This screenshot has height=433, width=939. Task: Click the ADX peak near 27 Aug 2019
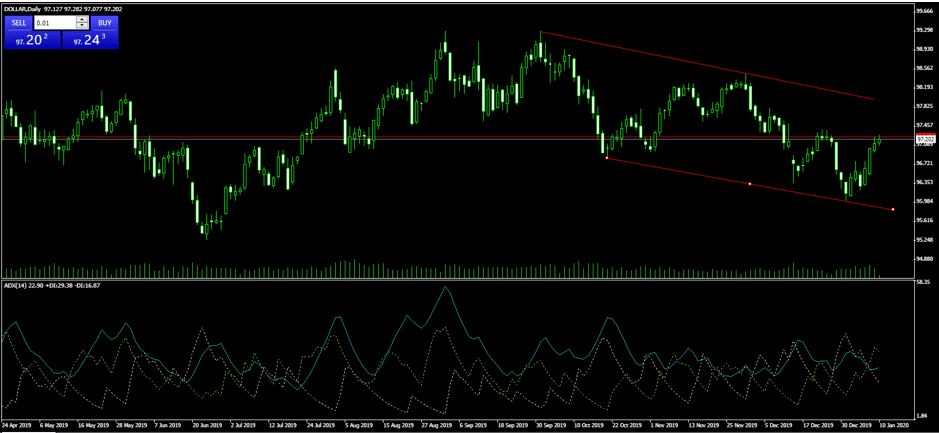[x=445, y=288]
